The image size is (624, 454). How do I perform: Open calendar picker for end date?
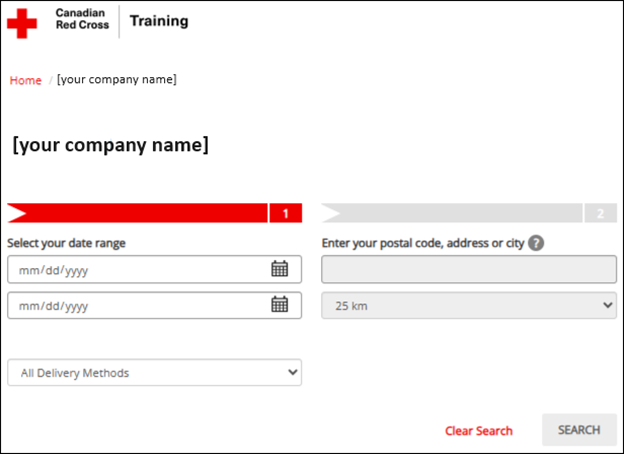click(x=279, y=305)
